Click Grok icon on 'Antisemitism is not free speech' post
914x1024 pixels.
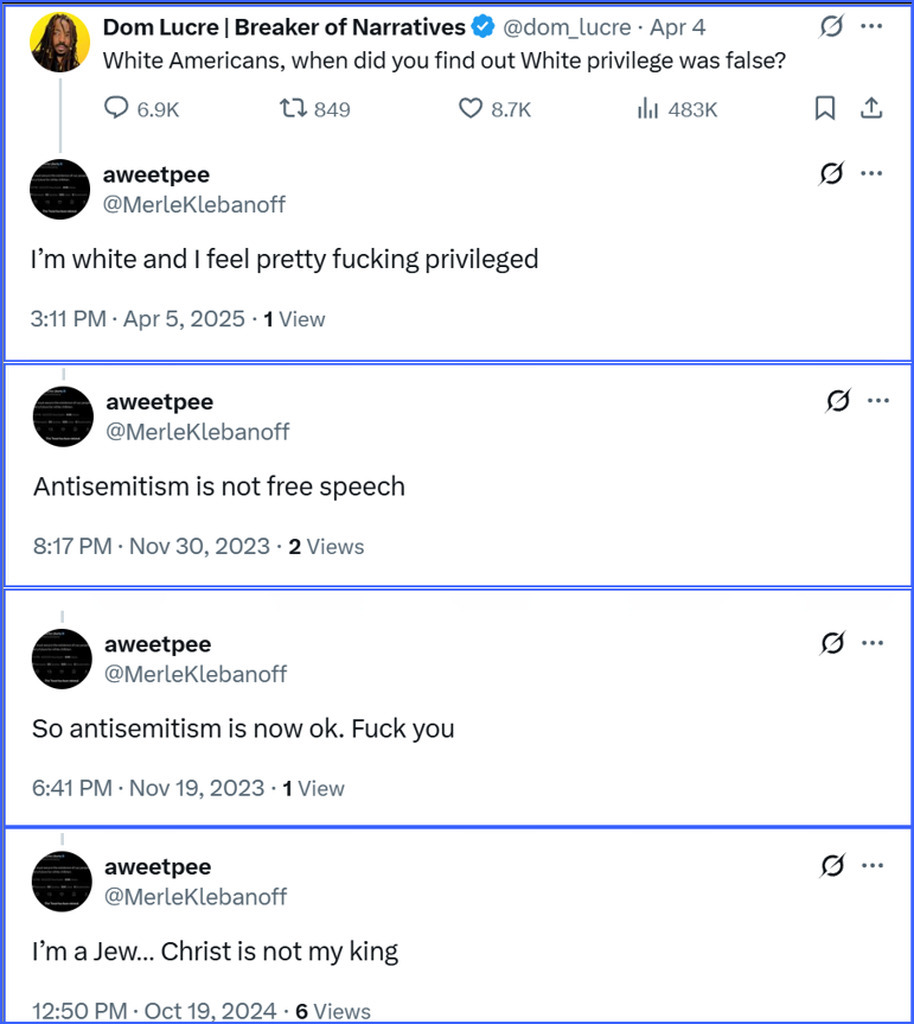838,401
